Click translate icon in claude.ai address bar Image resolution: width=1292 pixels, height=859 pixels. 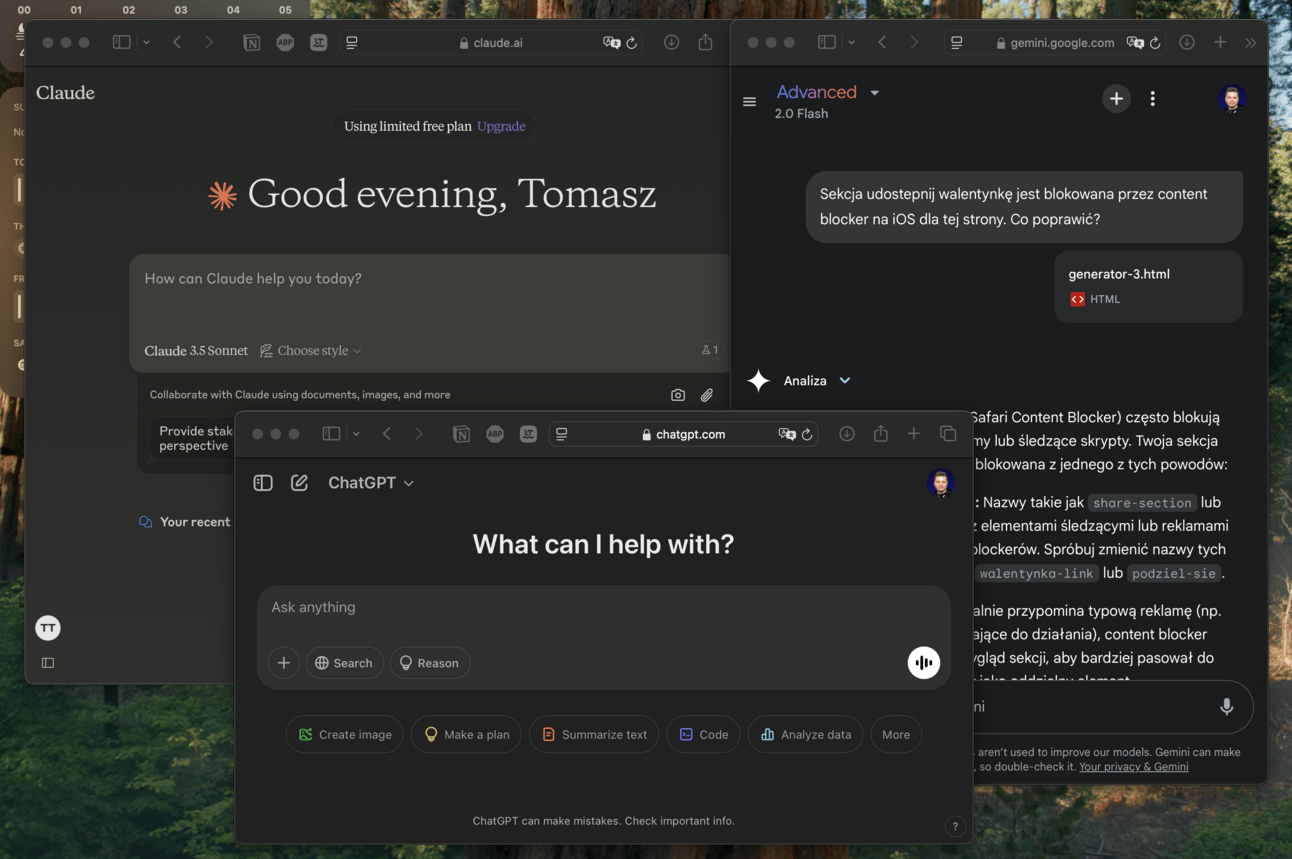[611, 43]
